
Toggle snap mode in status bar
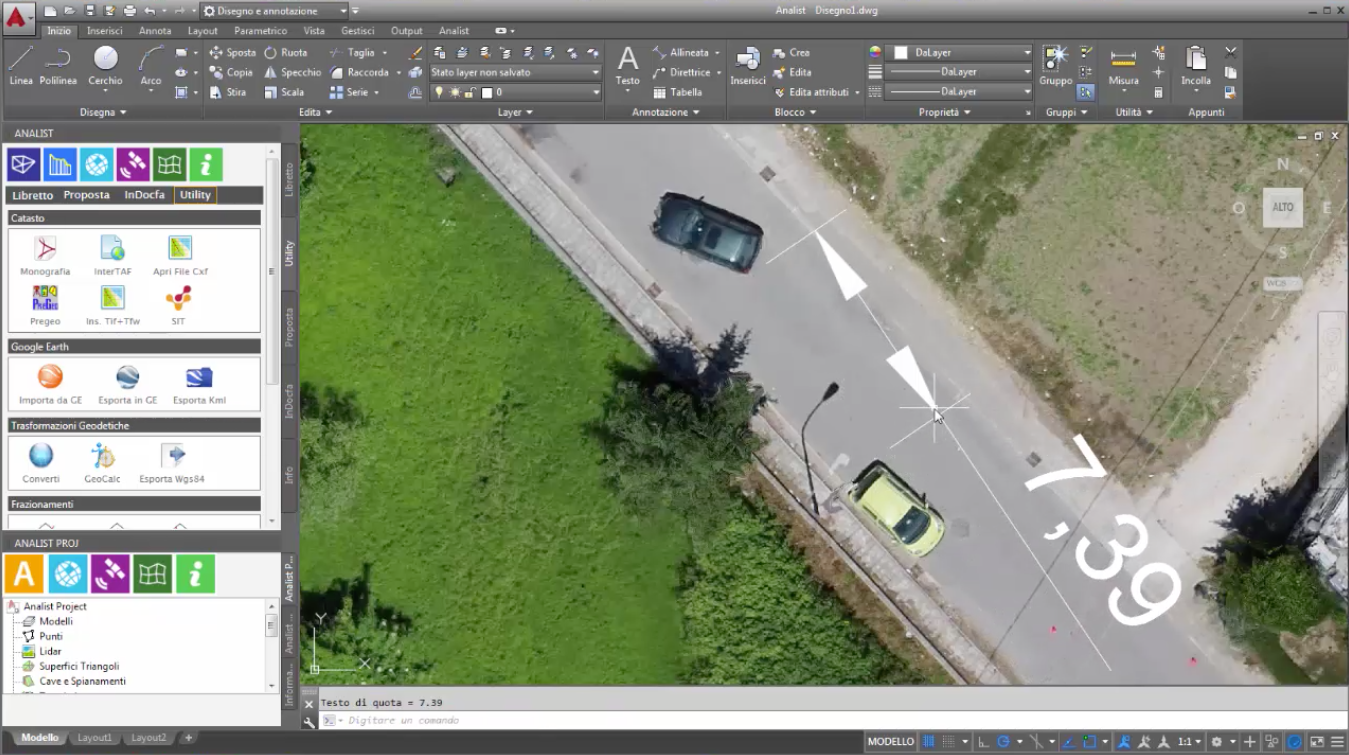[x=949, y=742]
